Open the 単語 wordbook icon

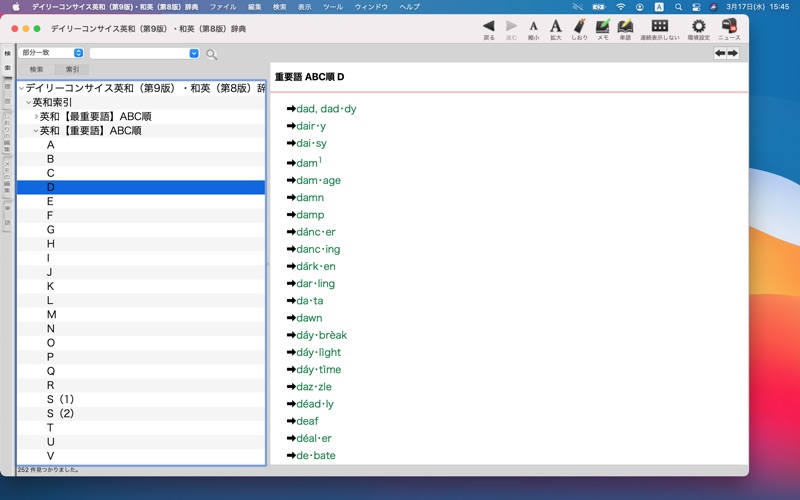(x=625, y=26)
